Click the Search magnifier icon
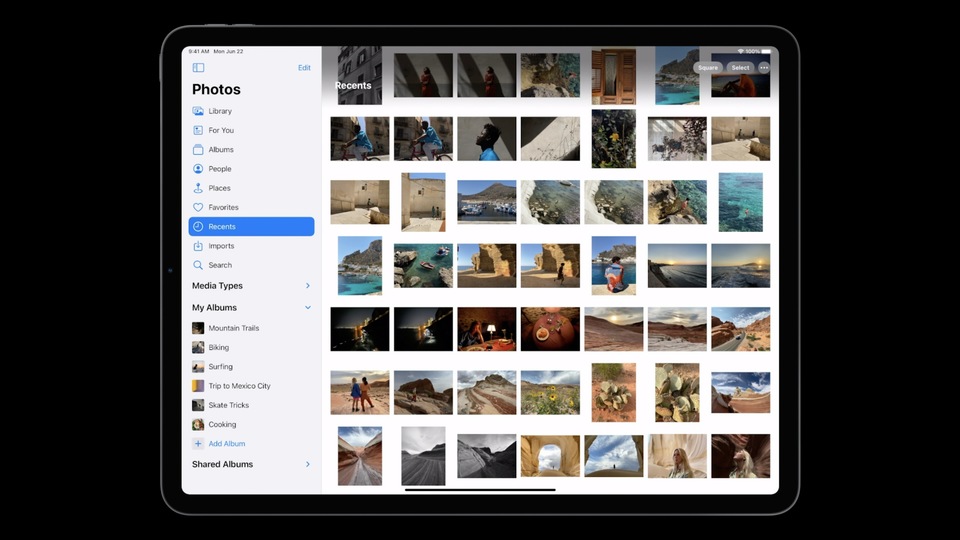Screen dimensions: 960x540 [x=198, y=265]
